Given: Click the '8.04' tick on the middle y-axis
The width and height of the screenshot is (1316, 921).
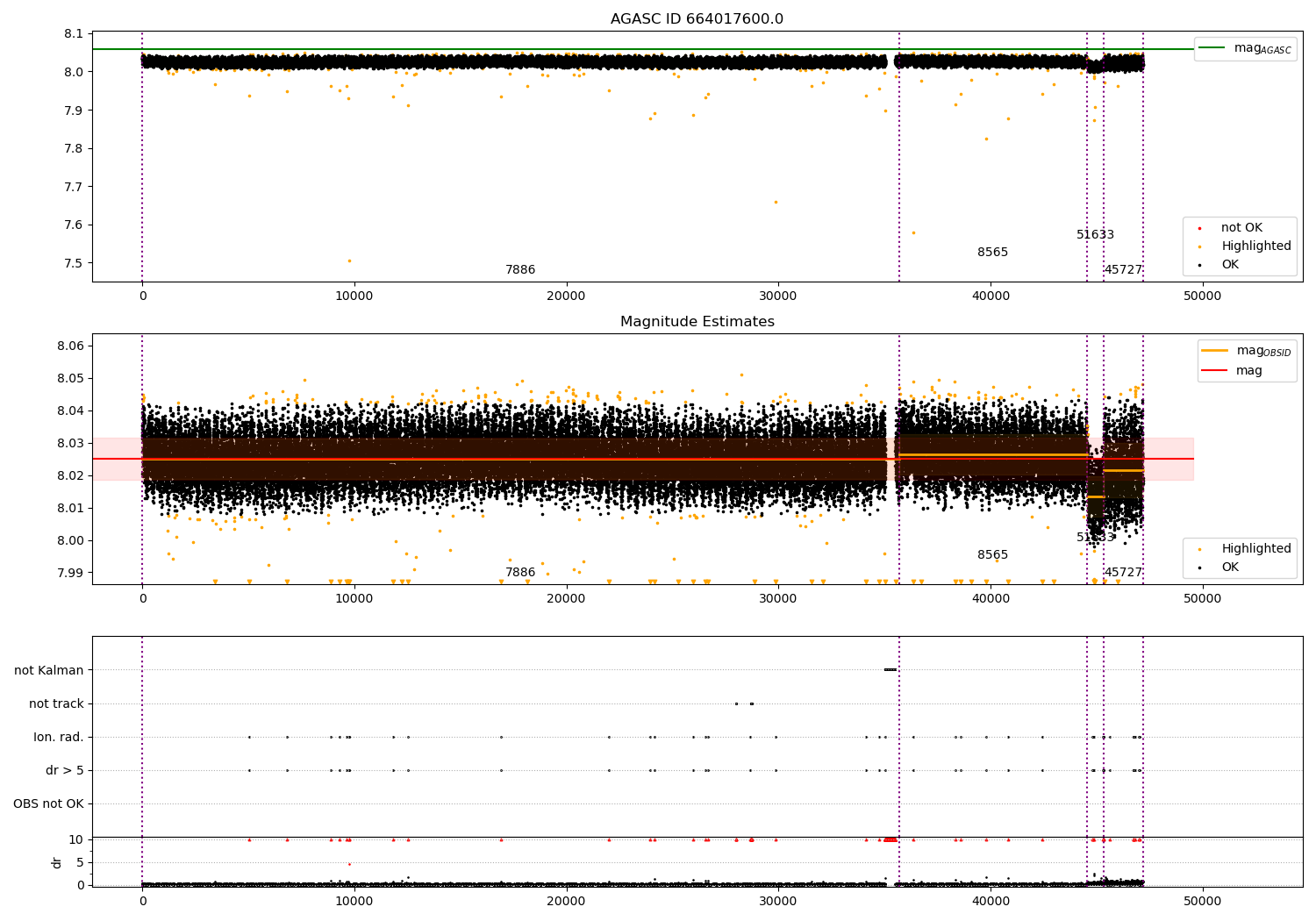Looking at the screenshot, I should tap(71, 411).
